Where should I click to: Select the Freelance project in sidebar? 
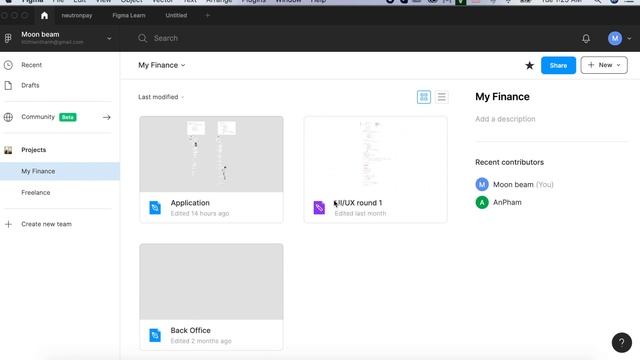coord(36,192)
